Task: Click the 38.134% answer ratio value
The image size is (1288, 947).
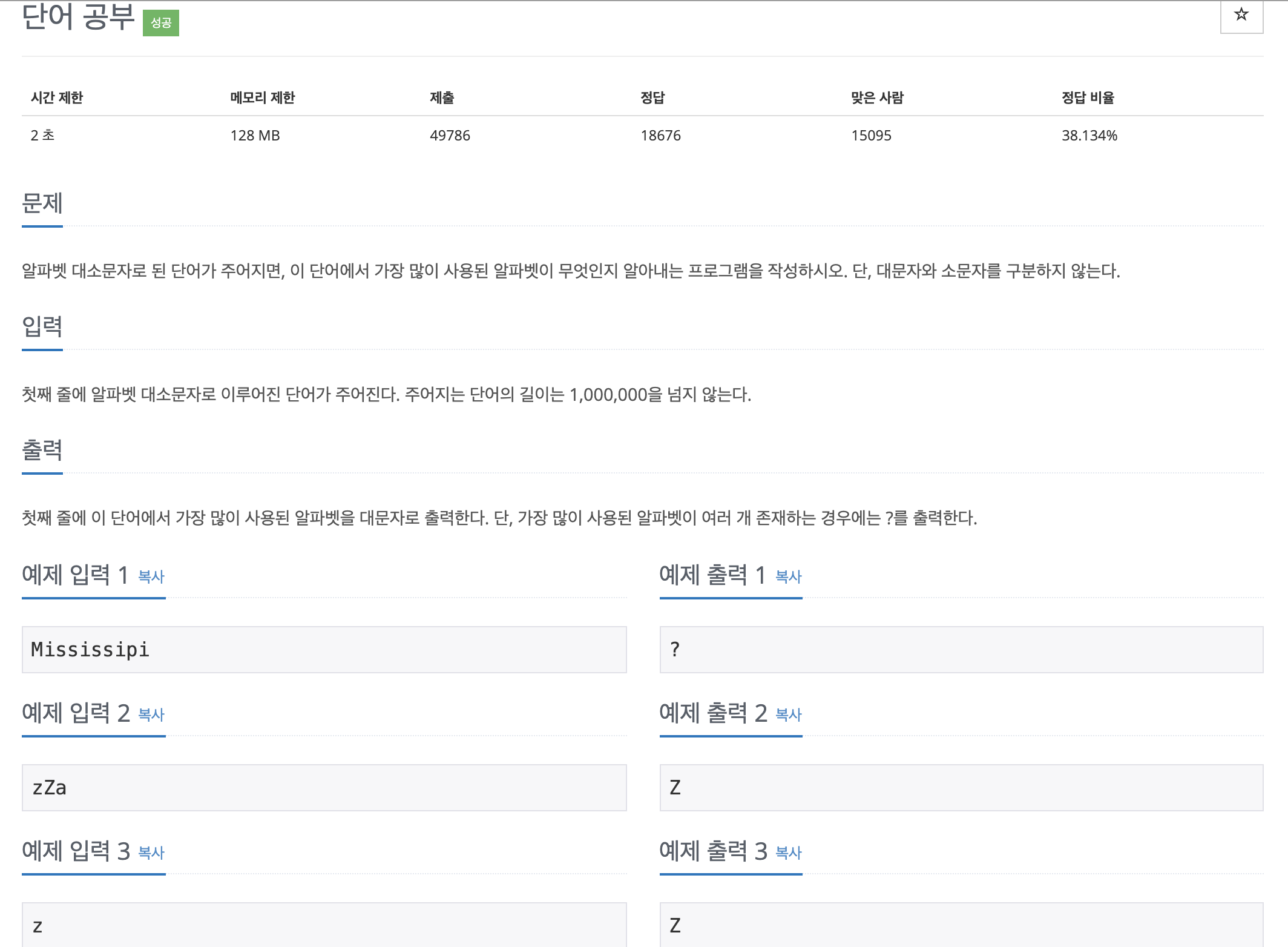Action: (1089, 136)
